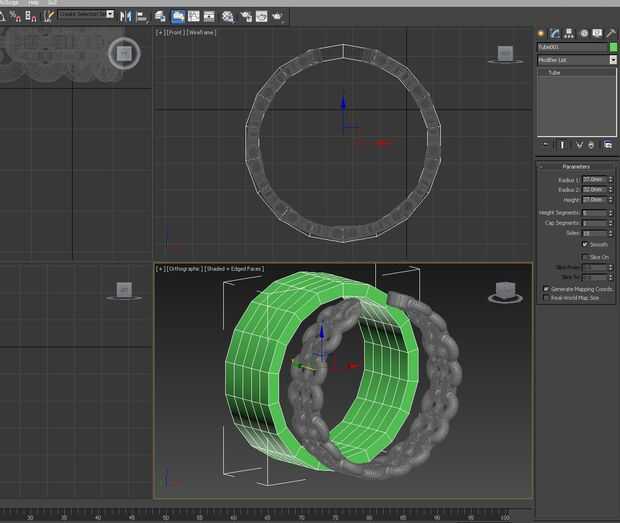Image resolution: width=620 pixels, height=523 pixels.
Task: Open the Motion command panel tab
Action: pyautogui.click(x=583, y=33)
